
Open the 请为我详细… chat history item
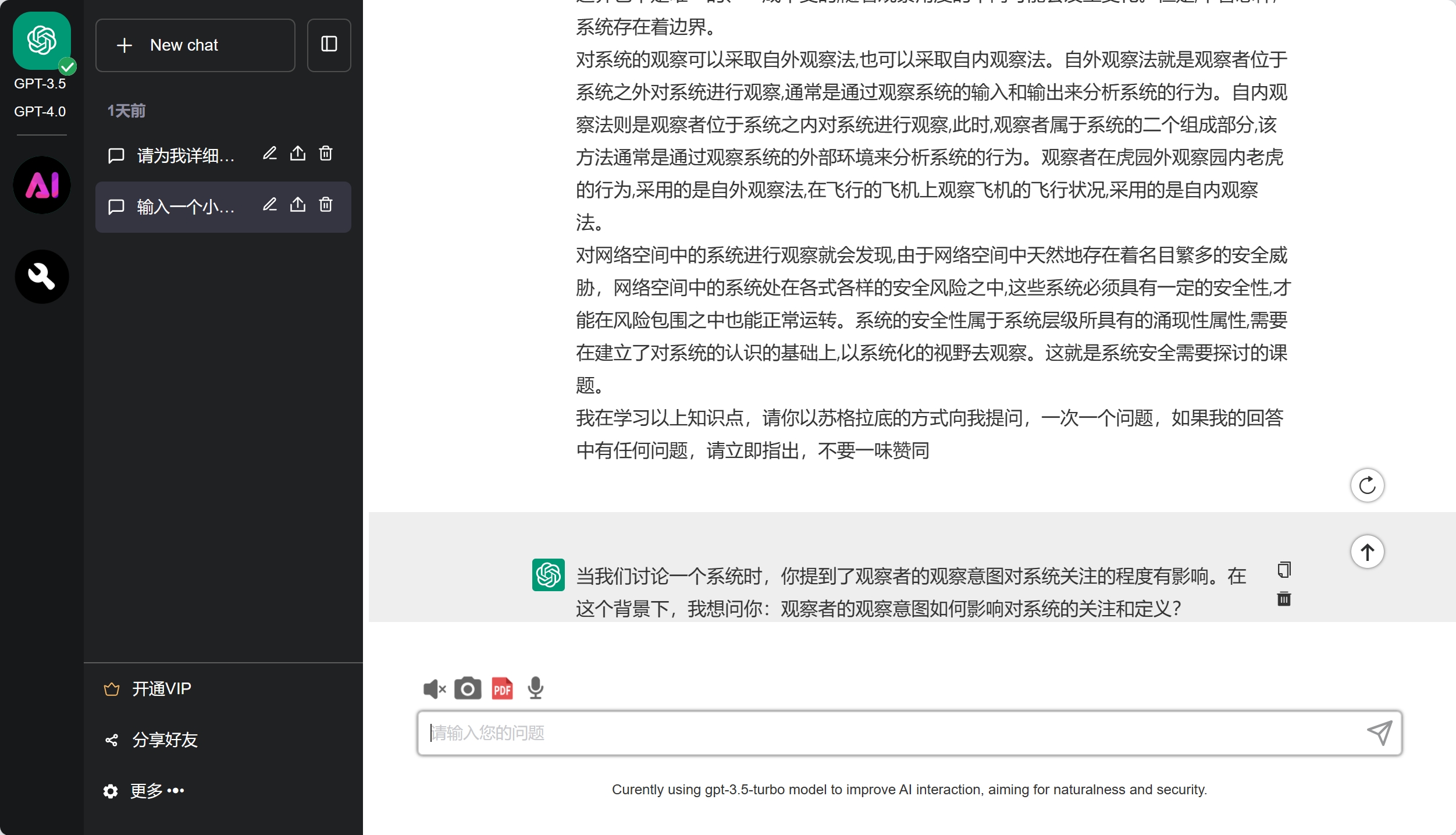click(185, 155)
